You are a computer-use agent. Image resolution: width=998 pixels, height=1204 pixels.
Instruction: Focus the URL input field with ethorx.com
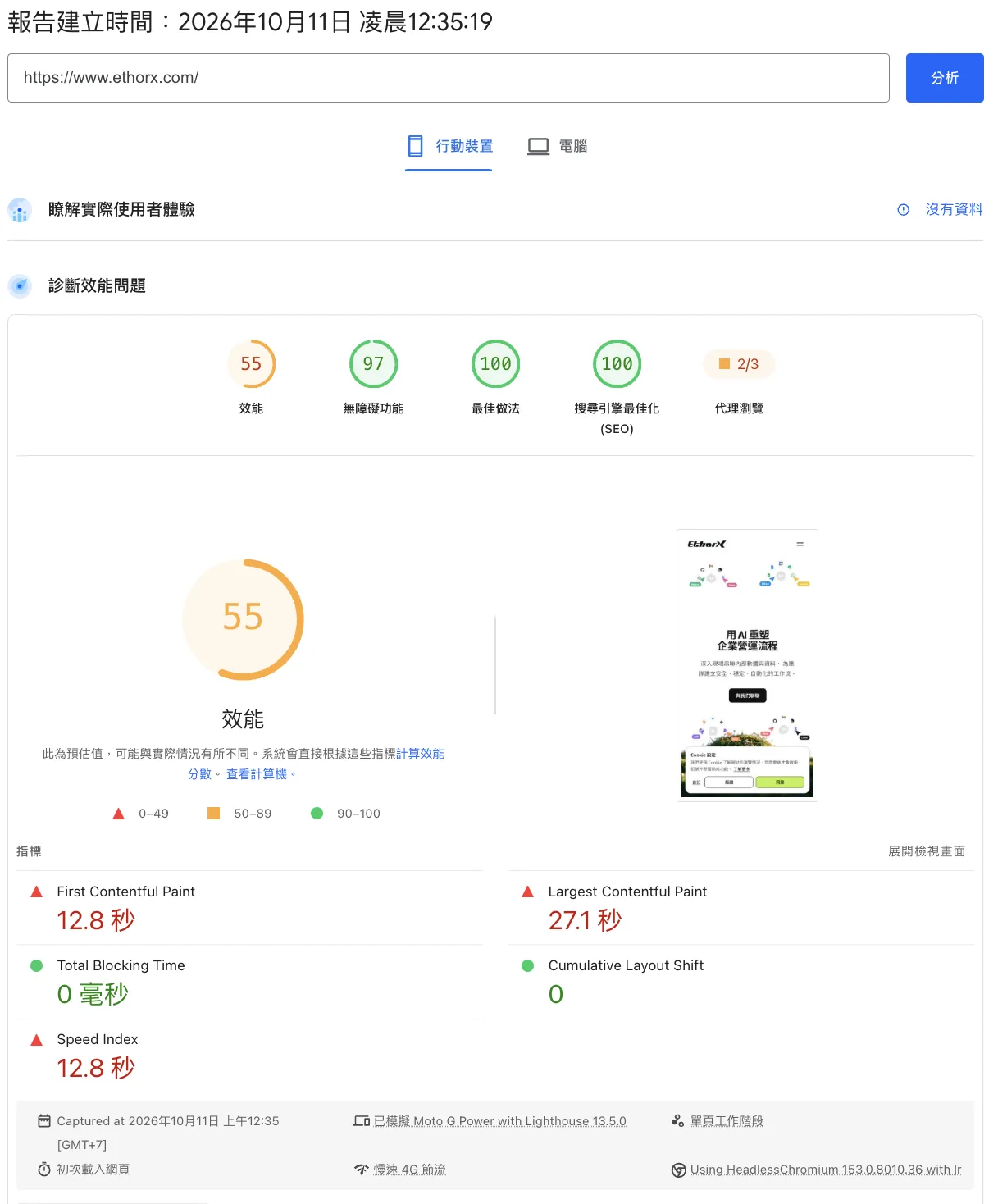click(448, 78)
